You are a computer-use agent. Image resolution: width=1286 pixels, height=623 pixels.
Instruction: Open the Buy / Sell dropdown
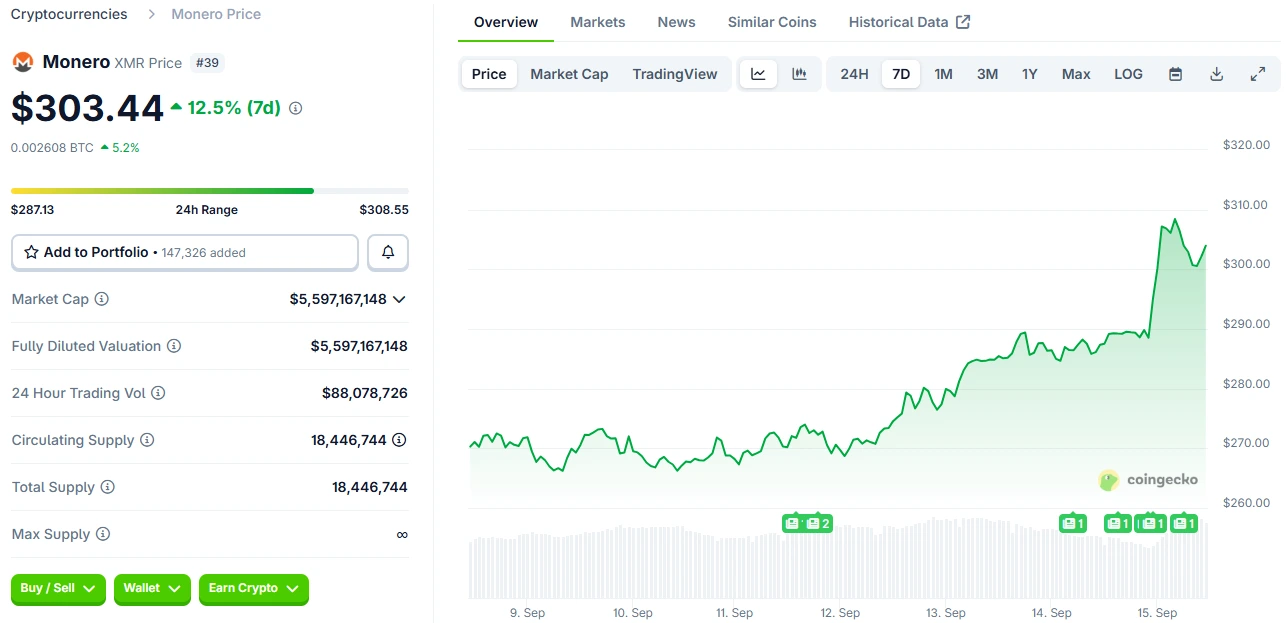(x=57, y=590)
